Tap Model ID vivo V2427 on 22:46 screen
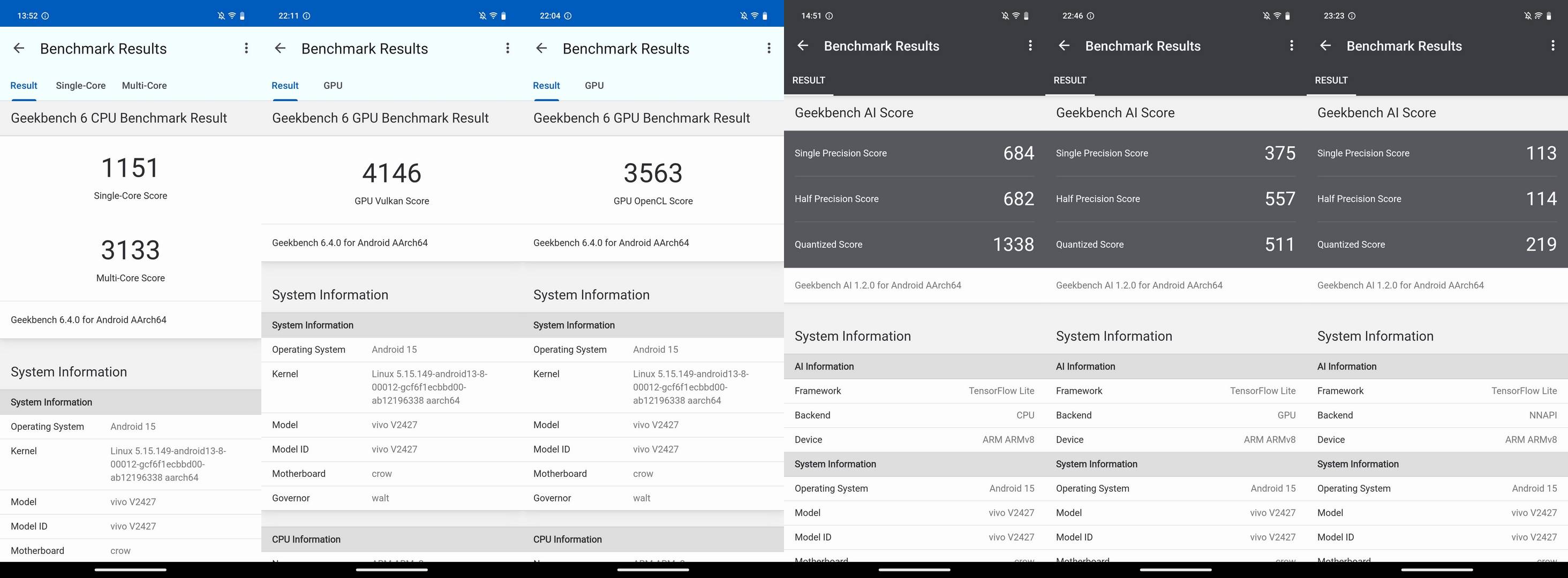 click(1175, 537)
